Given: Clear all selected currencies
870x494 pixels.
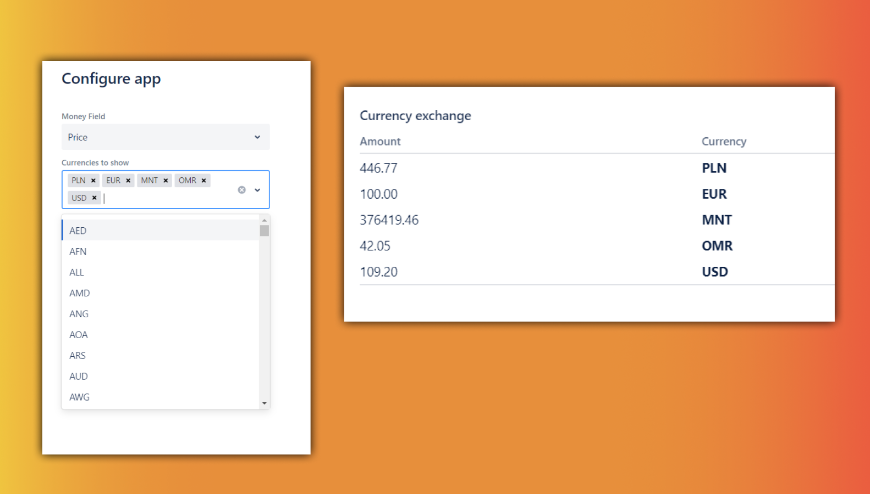Looking at the screenshot, I should (x=241, y=189).
